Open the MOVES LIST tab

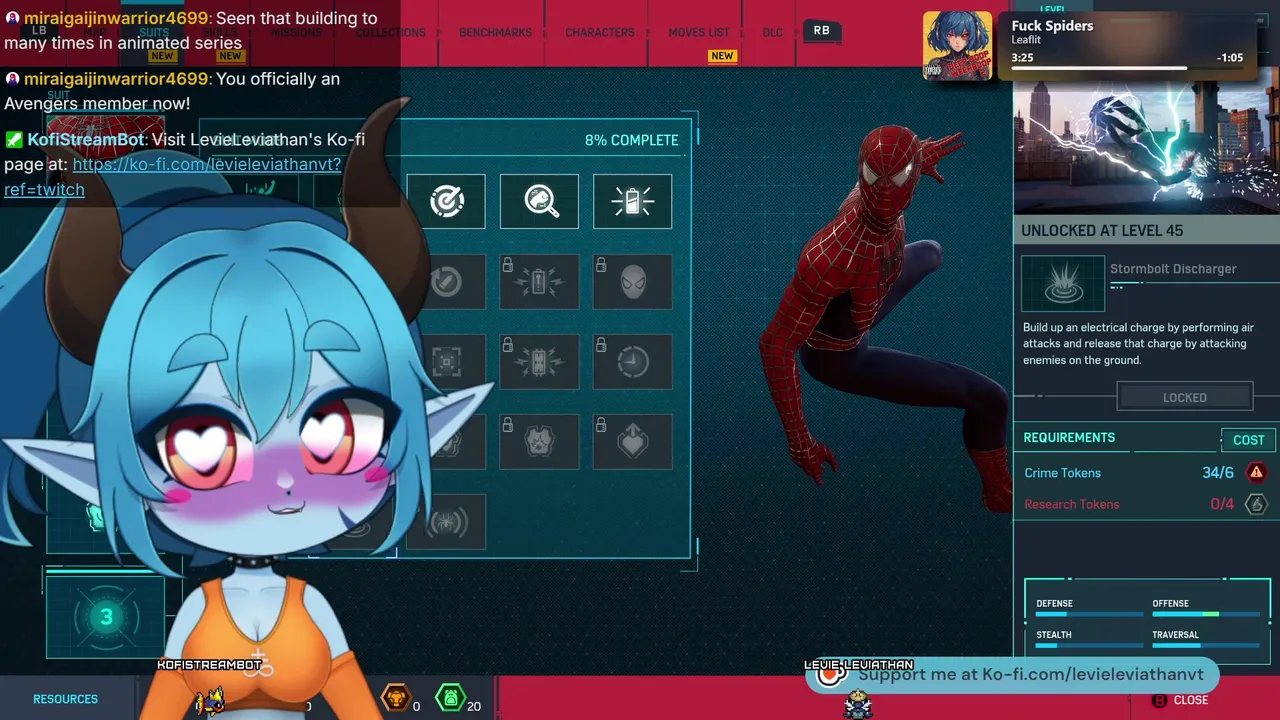[x=699, y=32]
